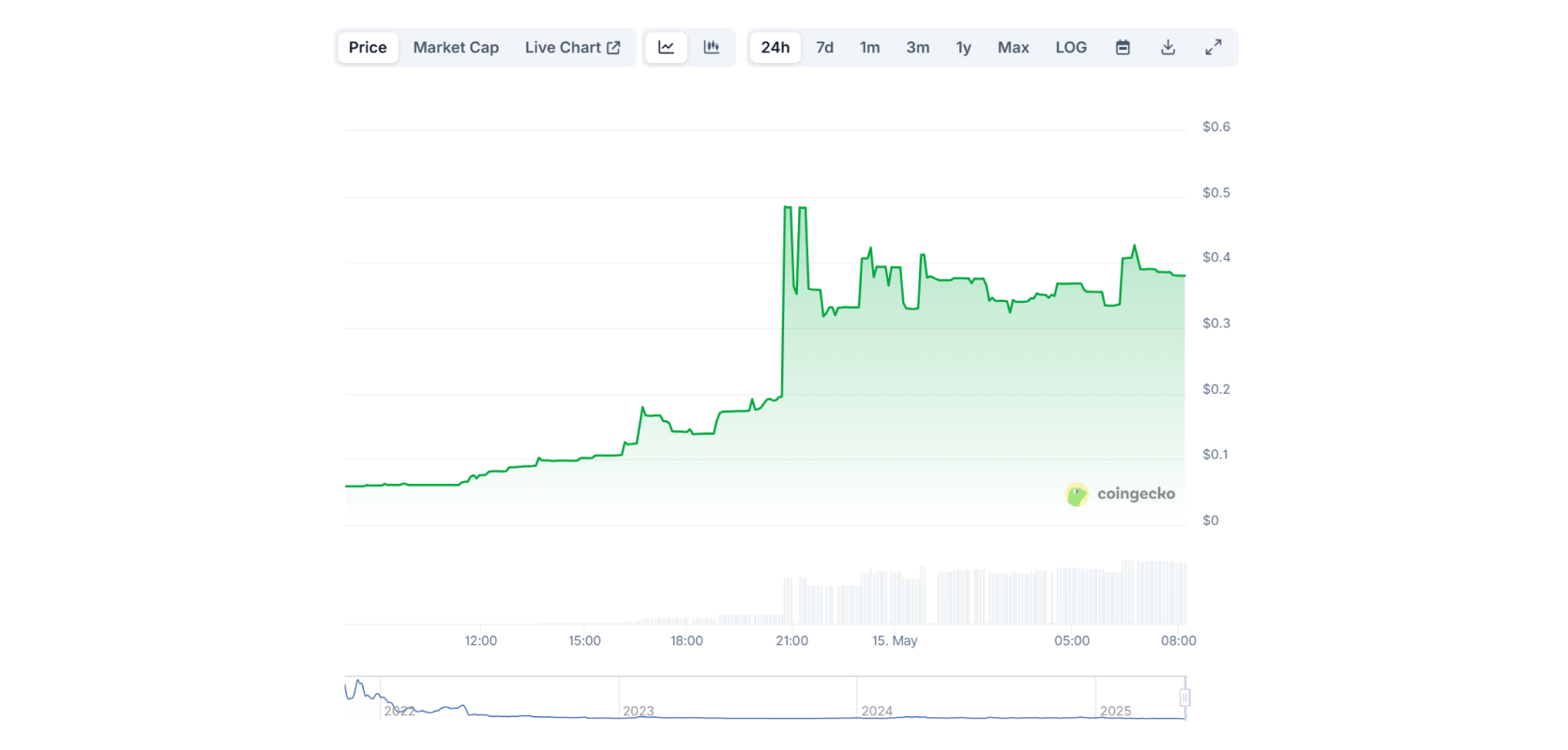Click the 15. May date axis label
The height and width of the screenshot is (750, 1568).
tap(895, 640)
